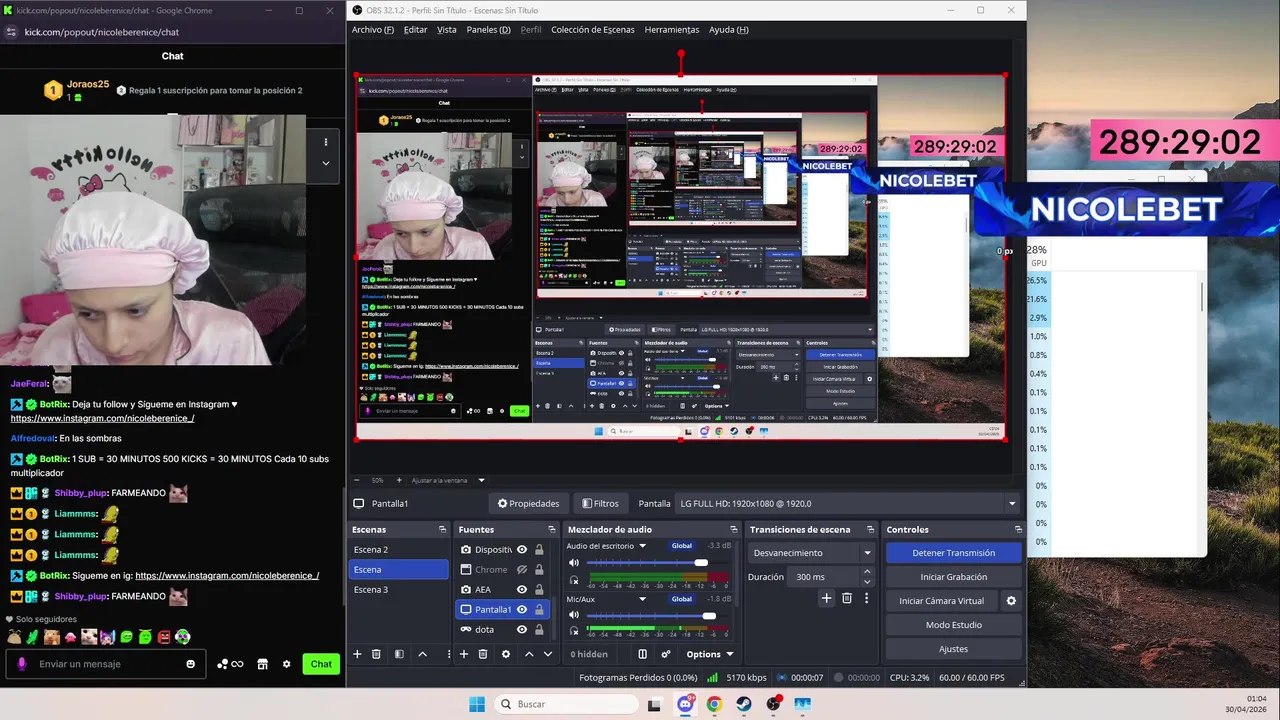1280x720 pixels.
Task: Add a new source with Fuentes plus icon
Action: pos(463,654)
